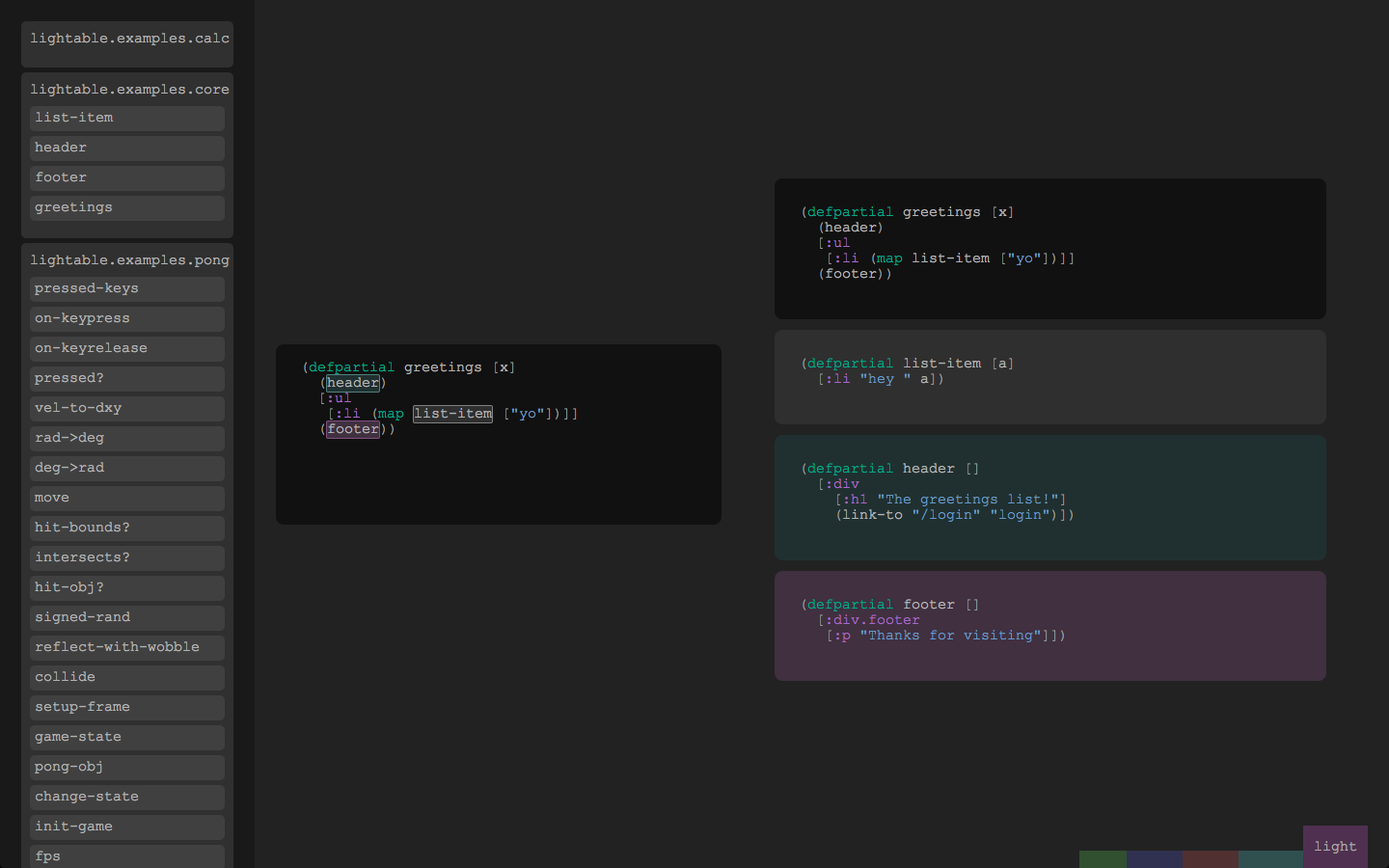Click highlighted list-item call in editor
The image size is (1389, 868).
pos(452,414)
